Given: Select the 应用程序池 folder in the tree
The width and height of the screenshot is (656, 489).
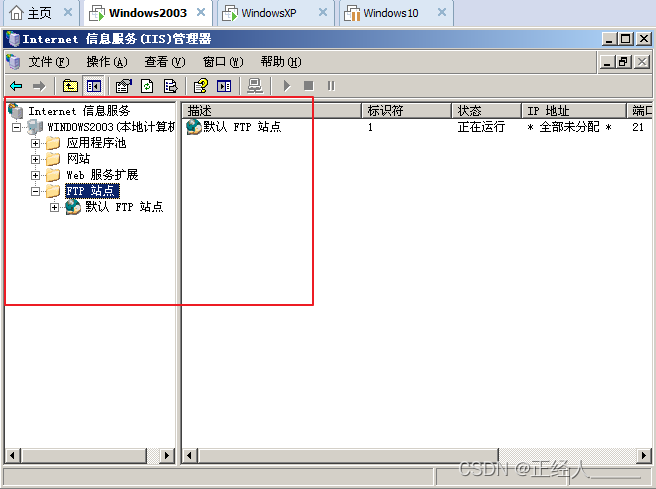Looking at the screenshot, I should click(96, 143).
